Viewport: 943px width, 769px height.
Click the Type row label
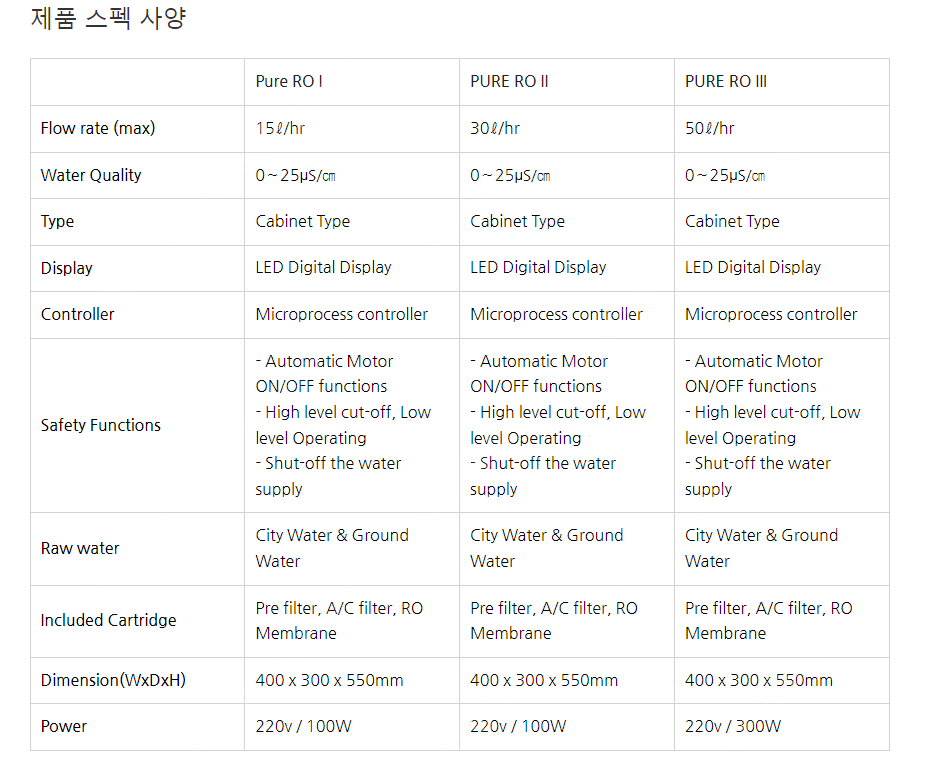coord(58,222)
